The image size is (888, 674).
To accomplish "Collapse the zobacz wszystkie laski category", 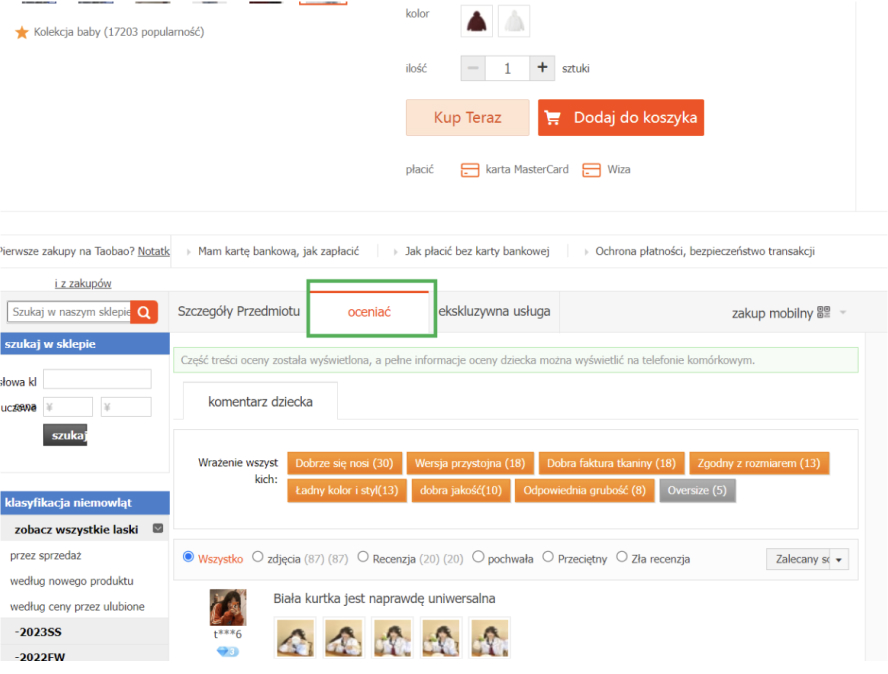I will [x=157, y=529].
